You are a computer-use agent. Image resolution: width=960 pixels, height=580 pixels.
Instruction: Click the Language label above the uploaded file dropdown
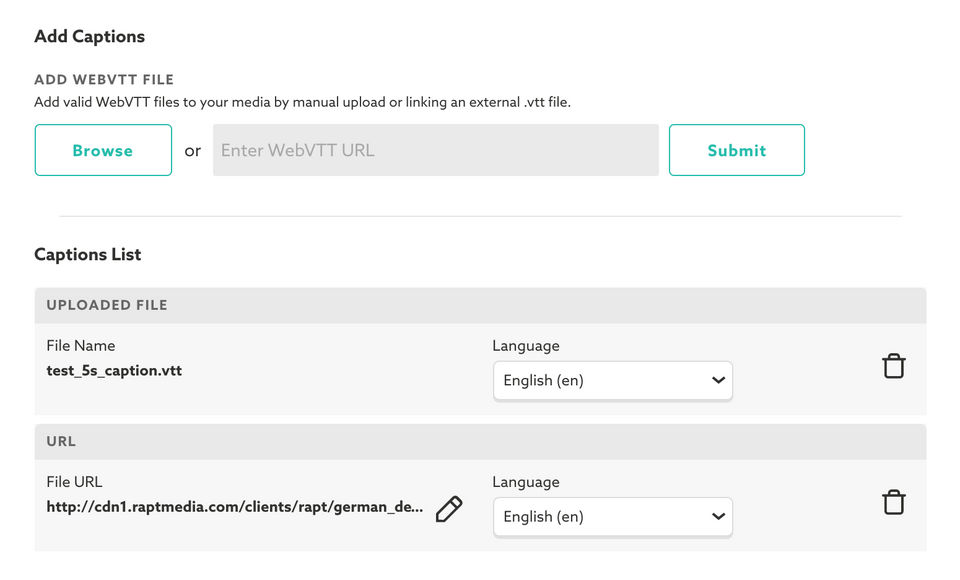coord(526,345)
